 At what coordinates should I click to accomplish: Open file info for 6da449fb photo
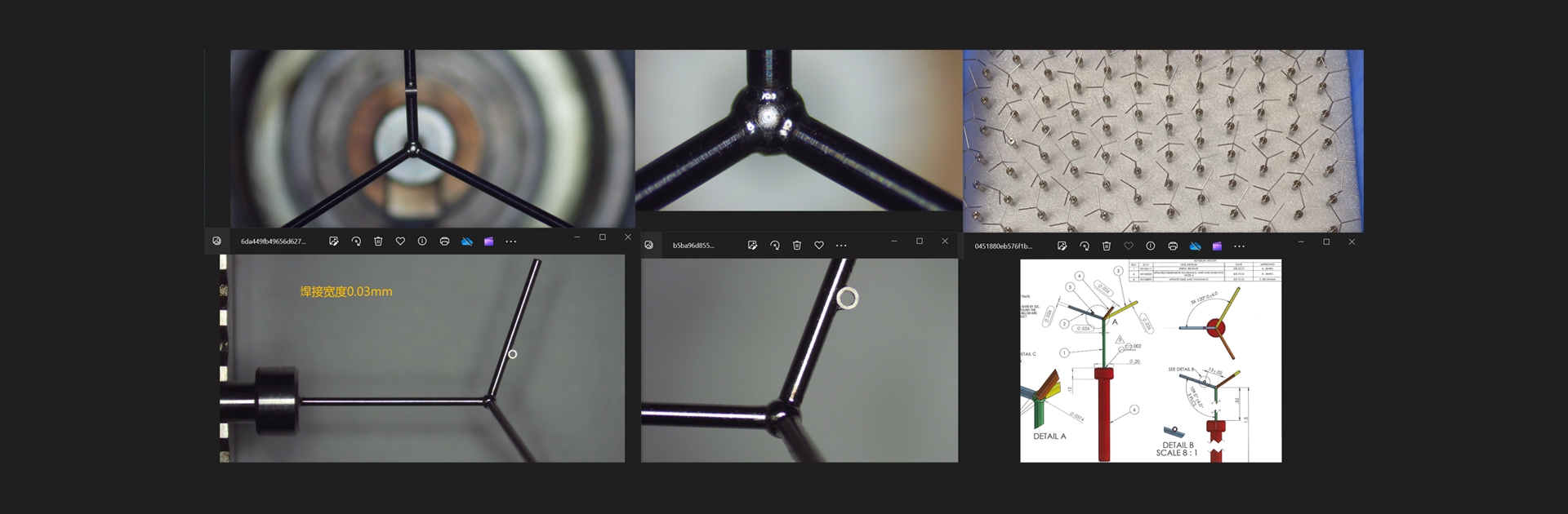tap(422, 241)
